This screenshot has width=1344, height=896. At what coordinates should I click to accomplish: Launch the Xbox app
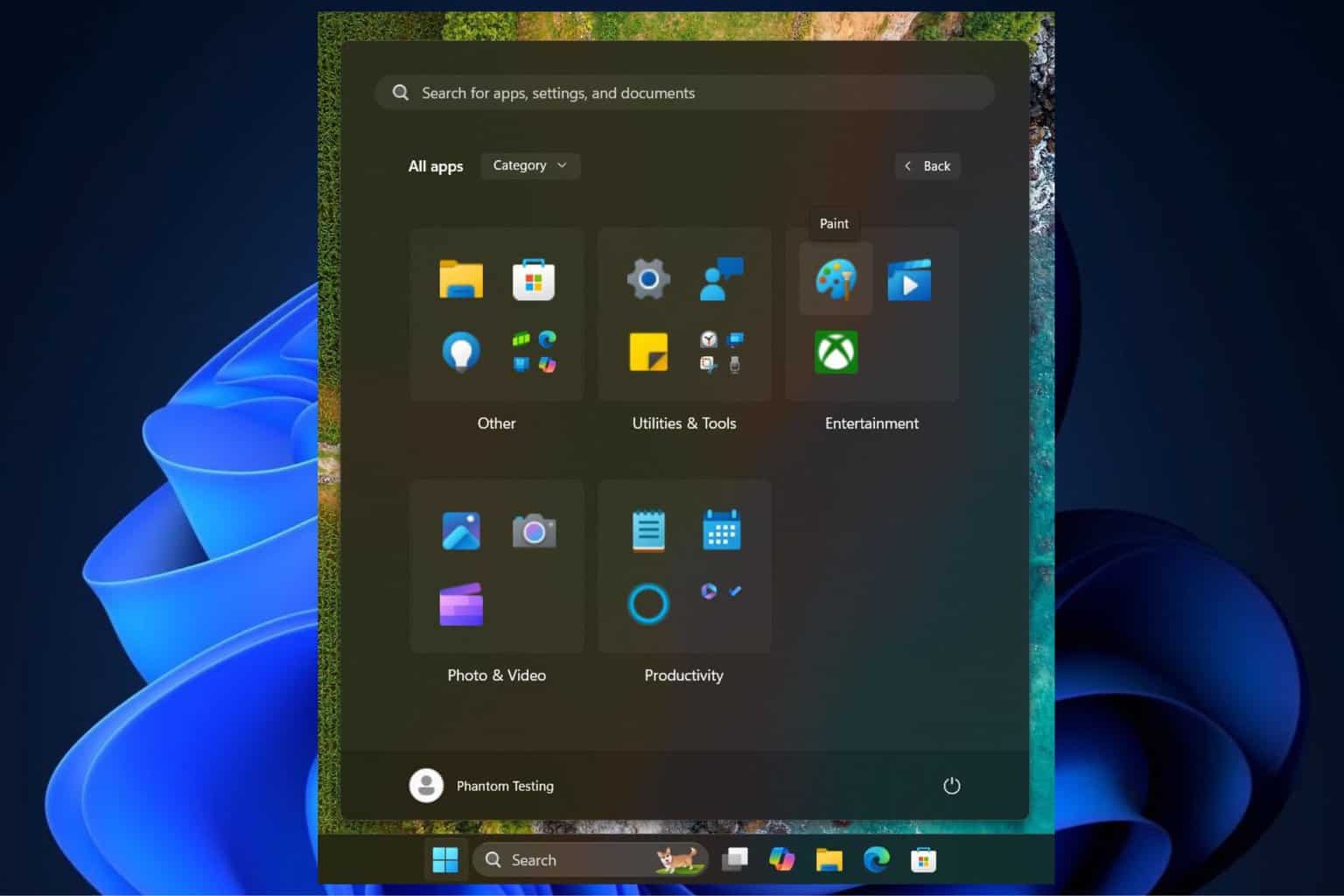pyautogui.click(x=836, y=352)
